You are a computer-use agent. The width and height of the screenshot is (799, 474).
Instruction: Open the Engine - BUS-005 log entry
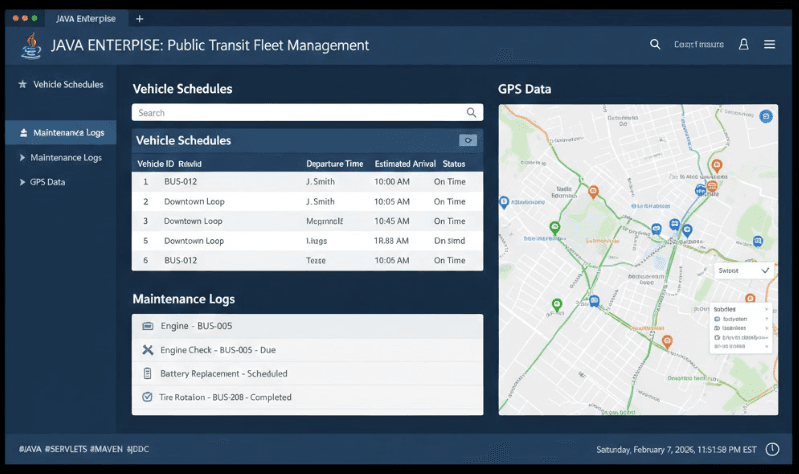pyautogui.click(x=307, y=326)
